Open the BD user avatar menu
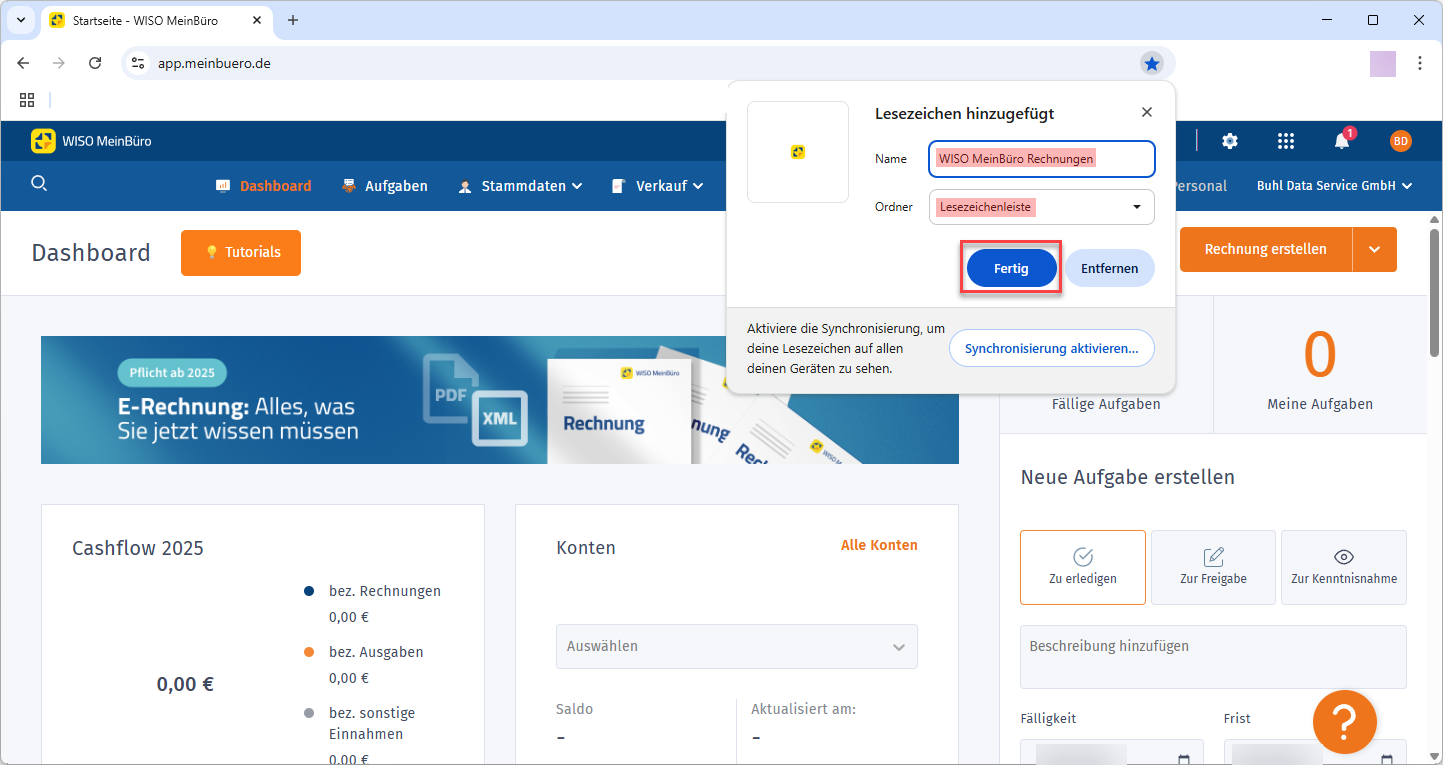The width and height of the screenshot is (1443, 765). click(1401, 141)
